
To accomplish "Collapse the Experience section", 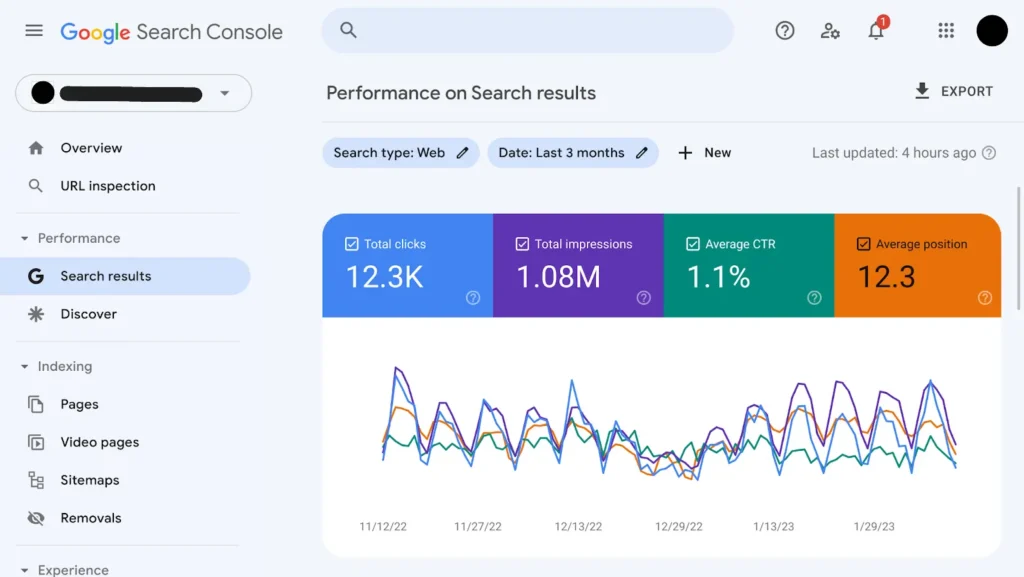I will [x=25, y=570].
